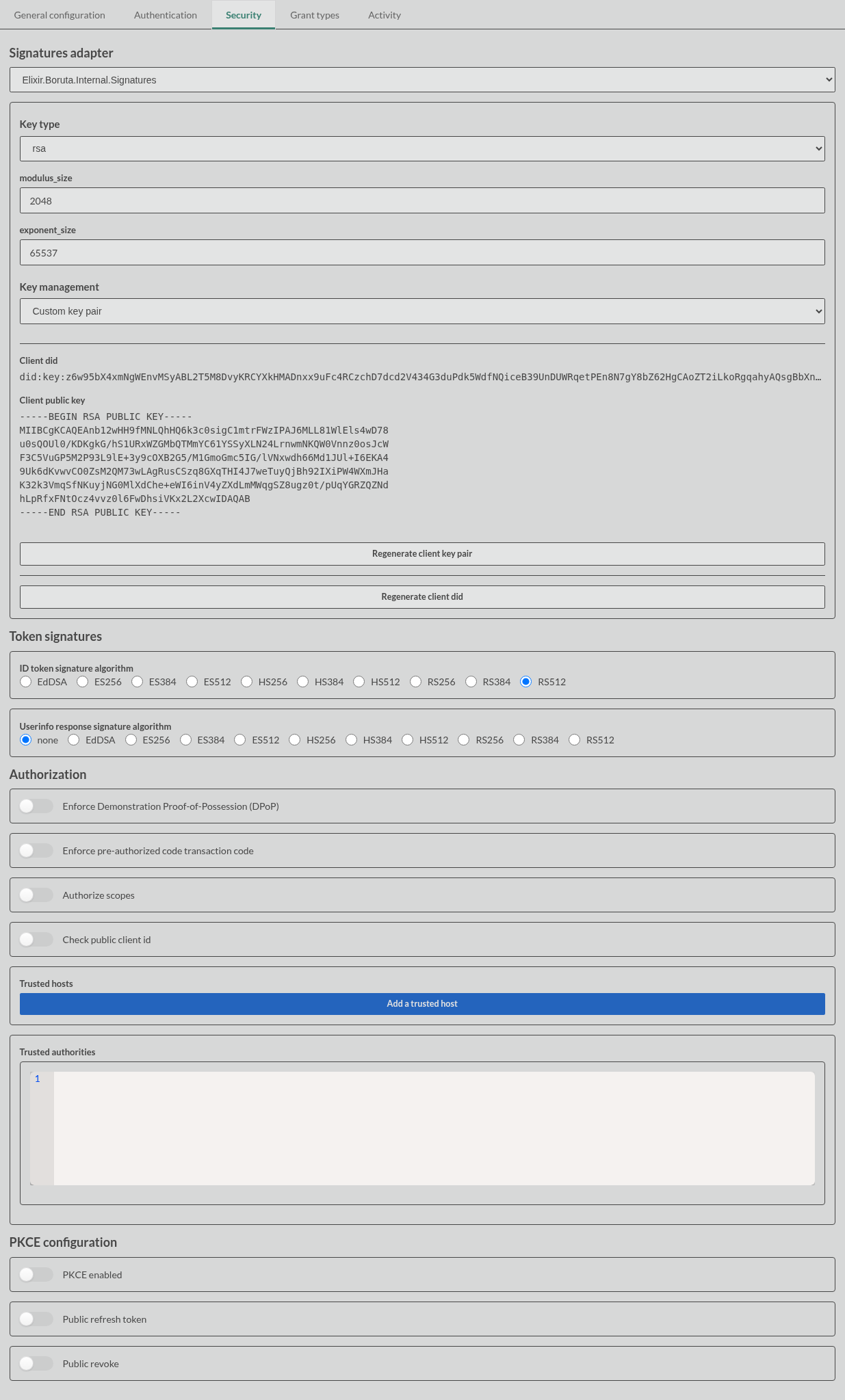Viewport: 845px width, 1400px height.
Task: Click the exponent_size input field
Action: (422, 252)
